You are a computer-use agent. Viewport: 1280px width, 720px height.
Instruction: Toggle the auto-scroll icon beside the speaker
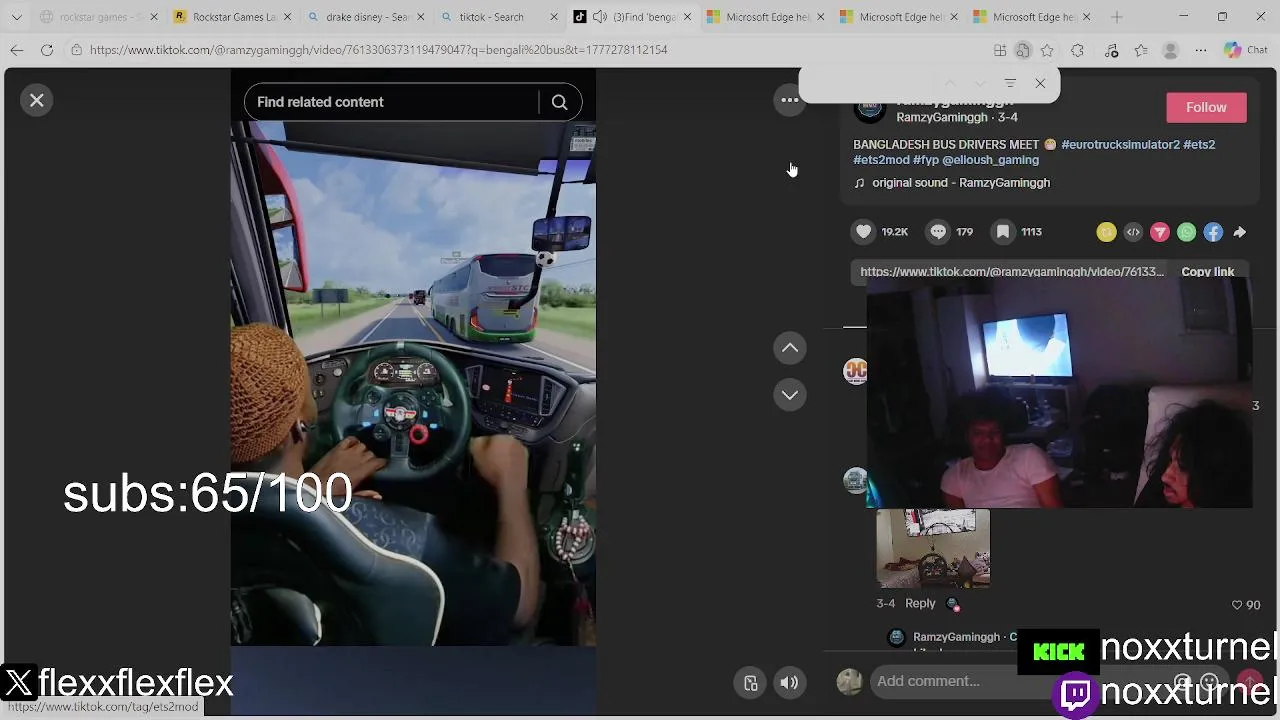(750, 683)
